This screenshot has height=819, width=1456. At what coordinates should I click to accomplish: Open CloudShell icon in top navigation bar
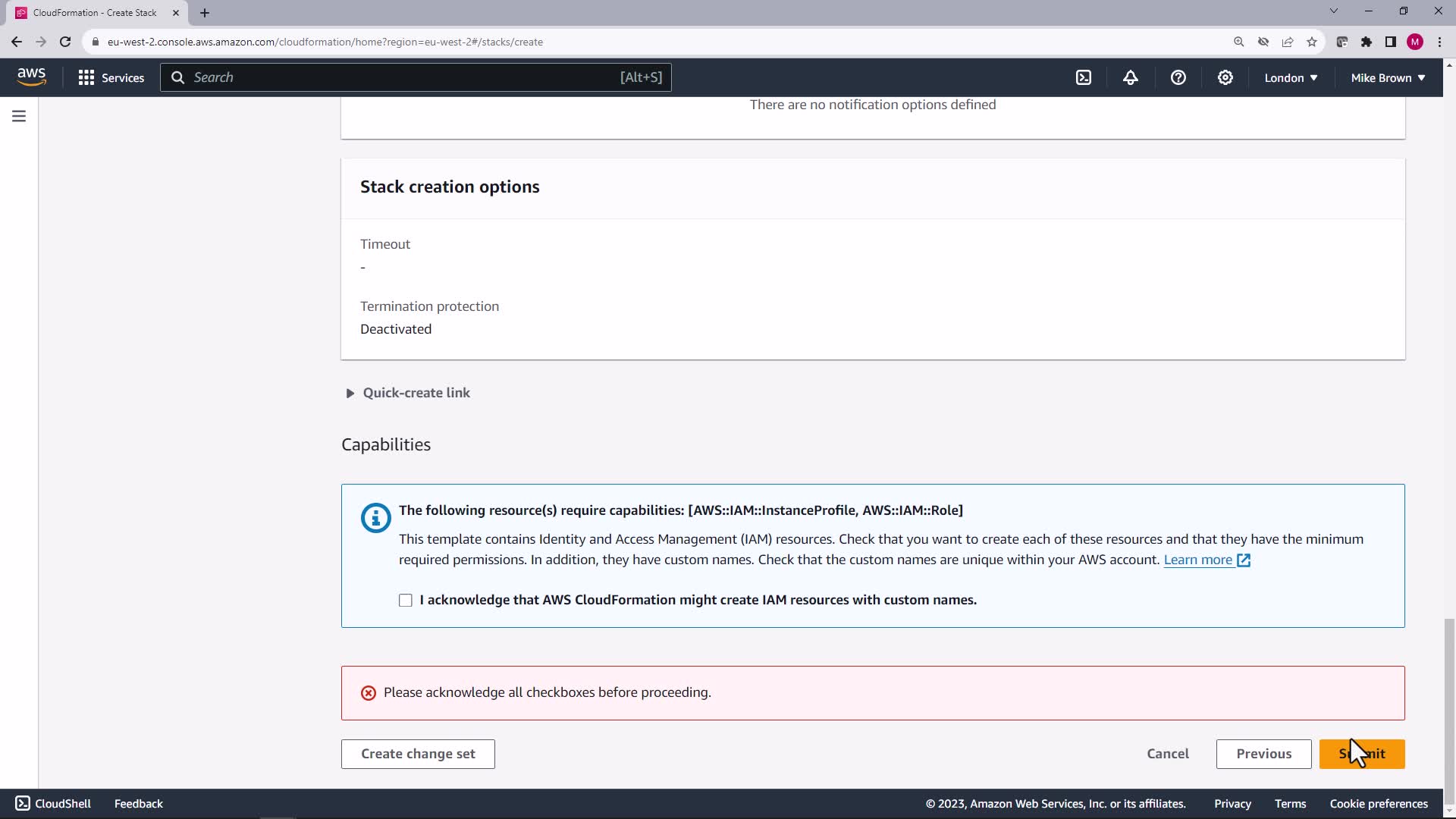1084,77
